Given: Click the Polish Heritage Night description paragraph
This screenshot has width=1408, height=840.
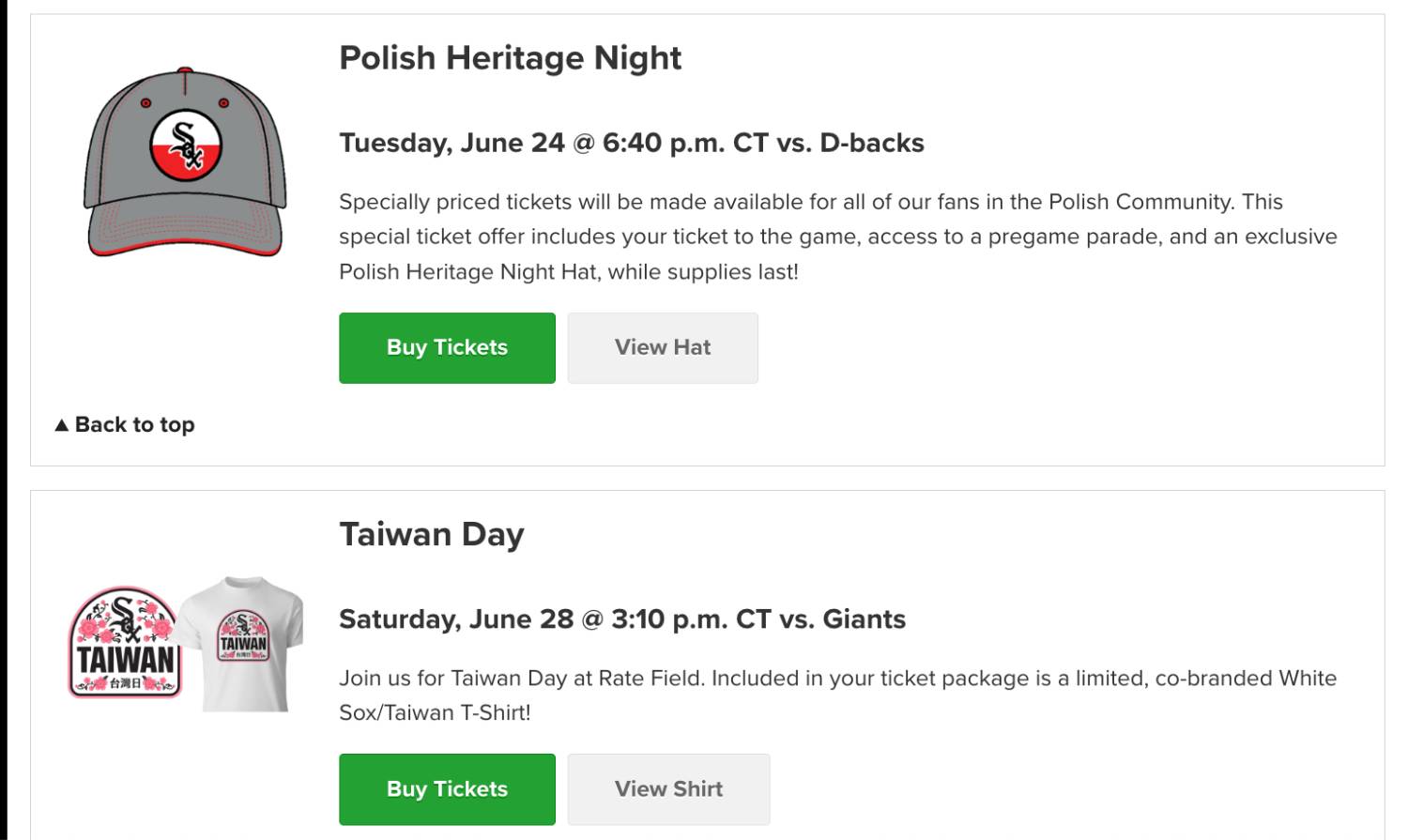Looking at the screenshot, I should (x=838, y=237).
